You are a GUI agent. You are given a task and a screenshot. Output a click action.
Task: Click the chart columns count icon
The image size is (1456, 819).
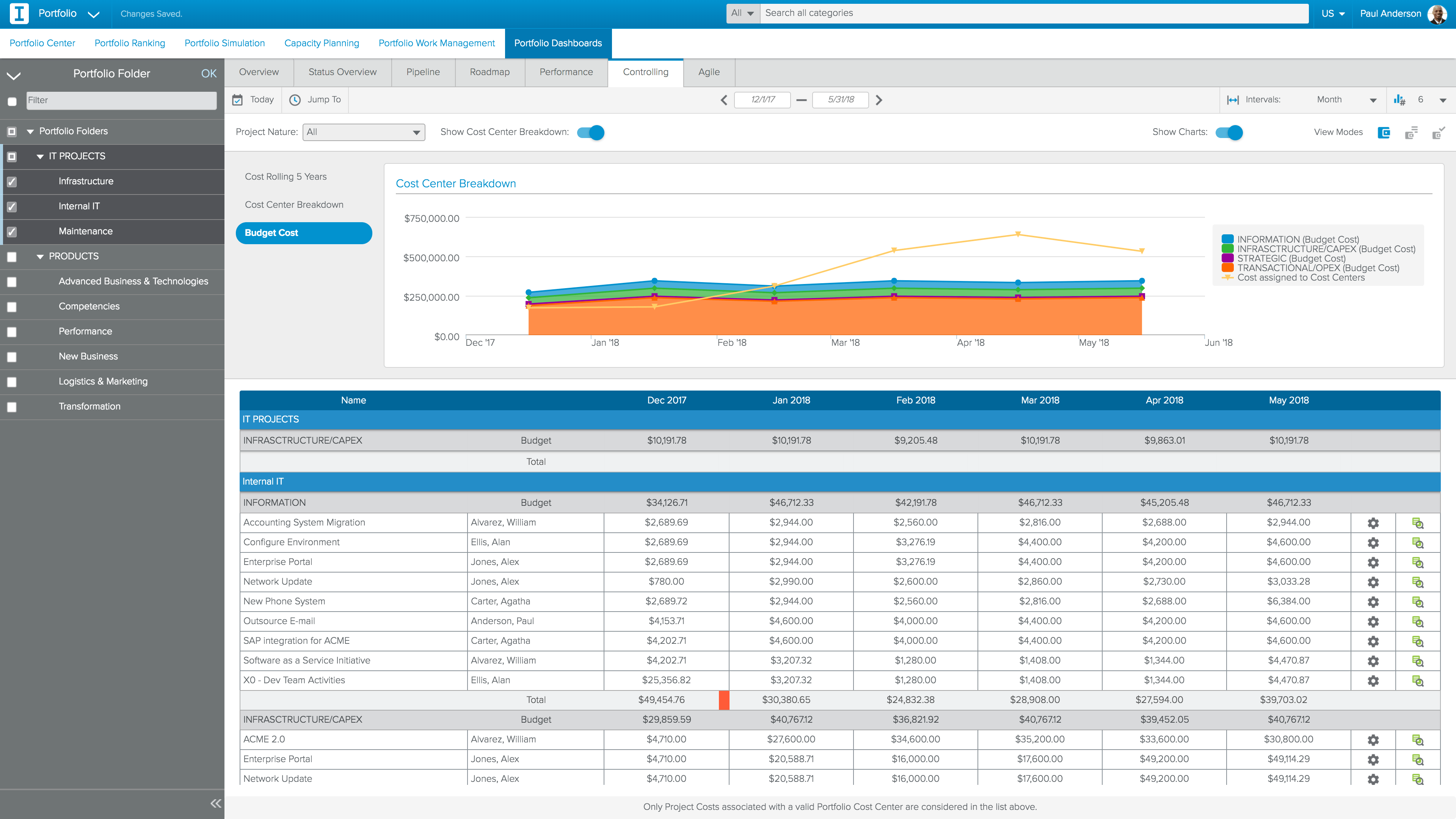[1400, 99]
